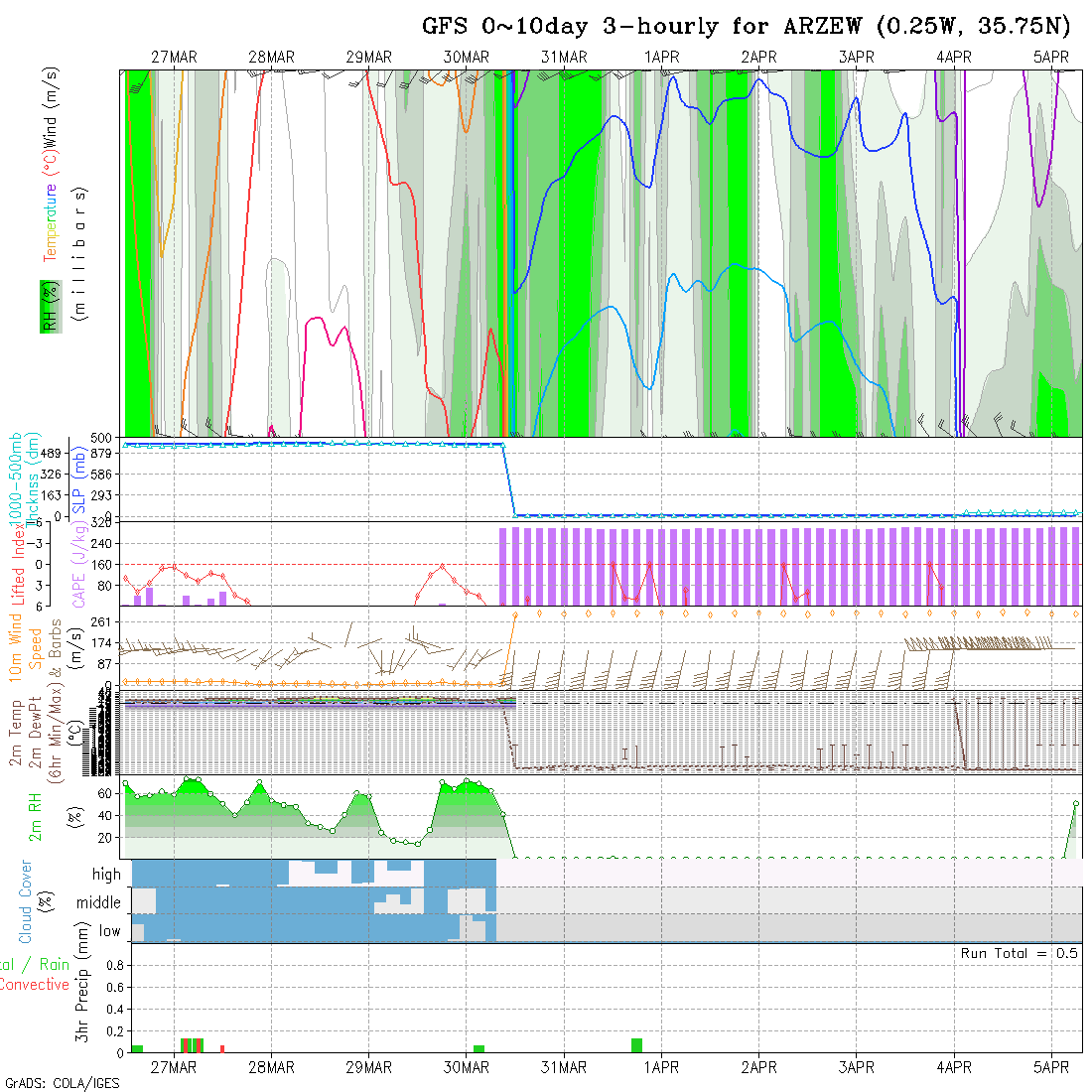Click the "Run Total = 0.5" text
The height and width of the screenshot is (1092, 1092).
click(1019, 953)
